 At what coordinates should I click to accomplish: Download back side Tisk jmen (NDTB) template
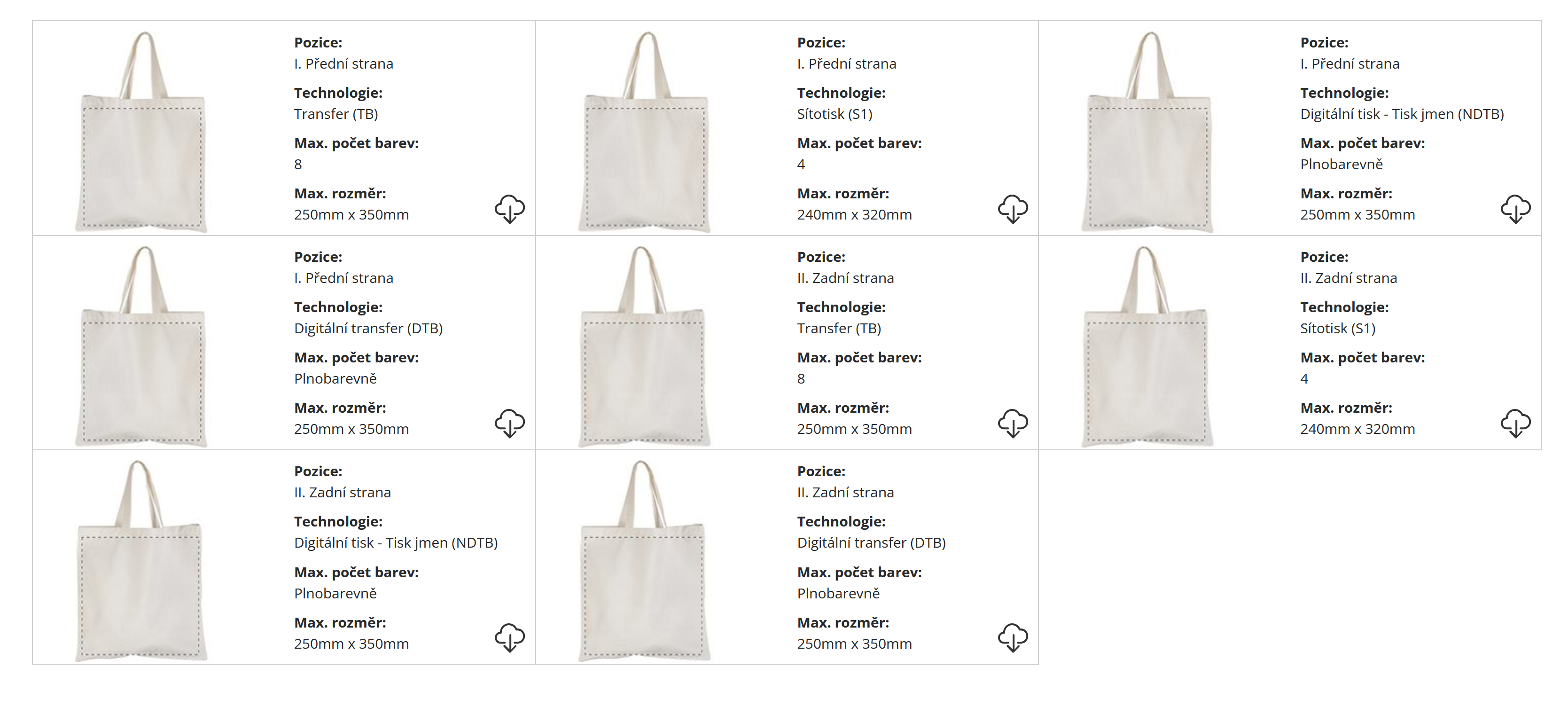click(509, 637)
